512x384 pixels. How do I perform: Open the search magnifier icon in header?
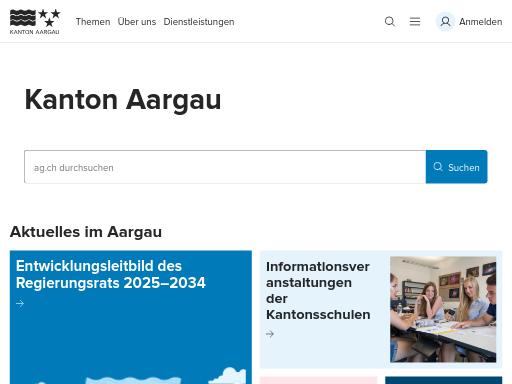(389, 22)
